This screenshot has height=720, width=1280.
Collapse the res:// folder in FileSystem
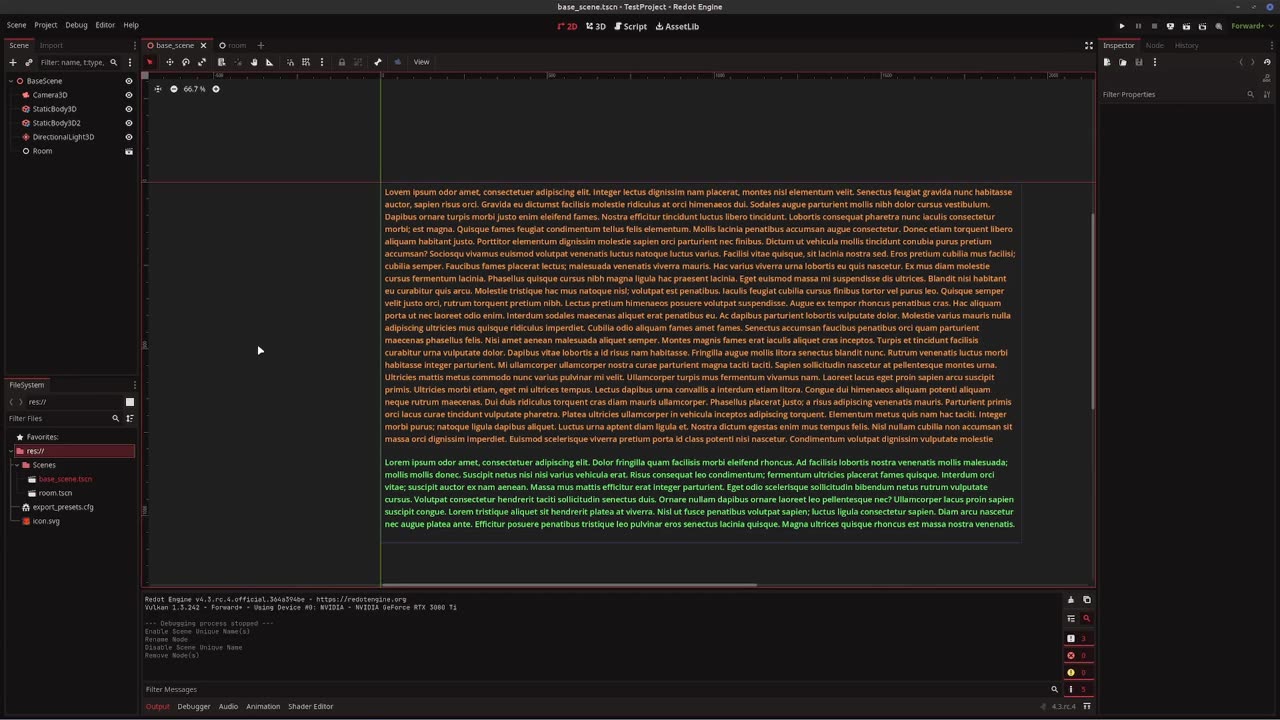point(11,451)
